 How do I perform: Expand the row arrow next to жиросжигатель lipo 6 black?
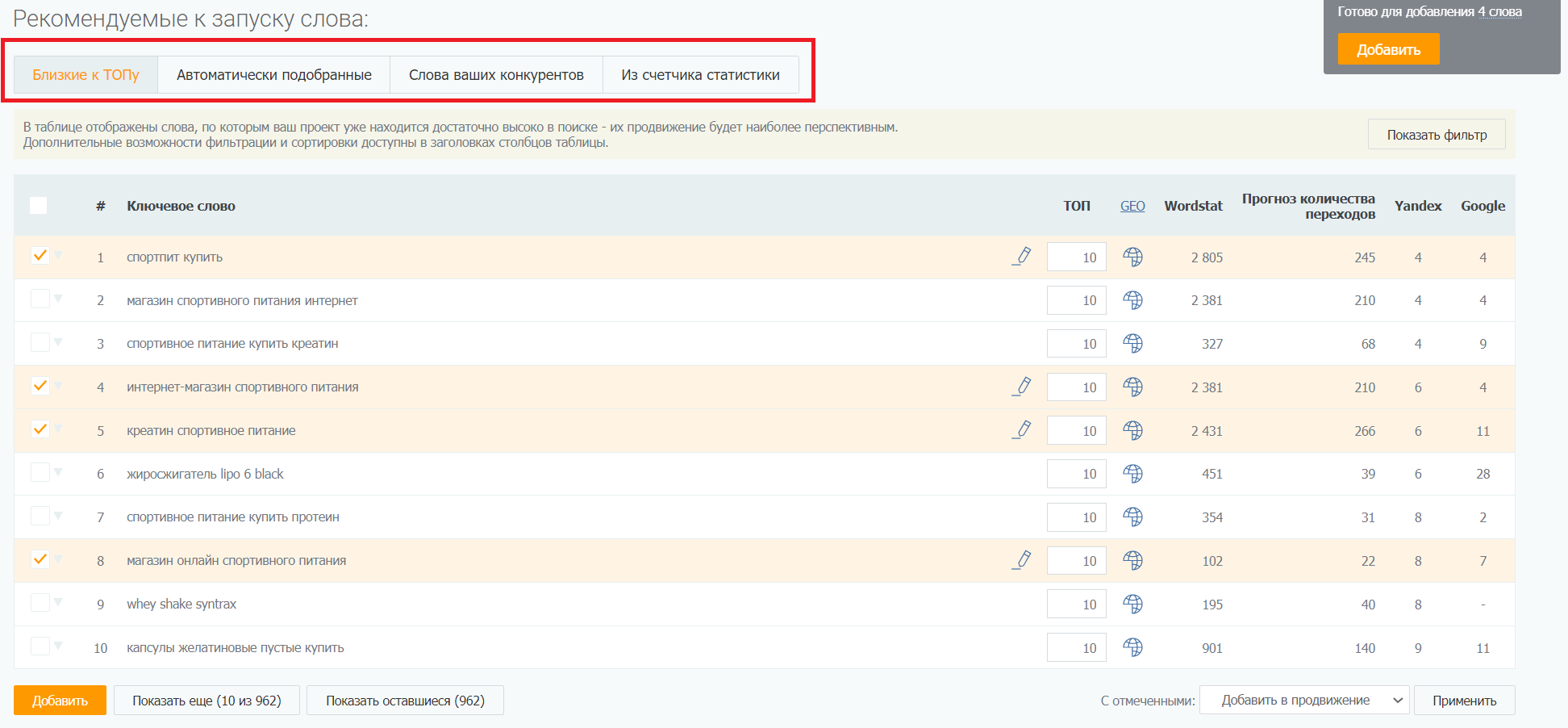coord(58,472)
